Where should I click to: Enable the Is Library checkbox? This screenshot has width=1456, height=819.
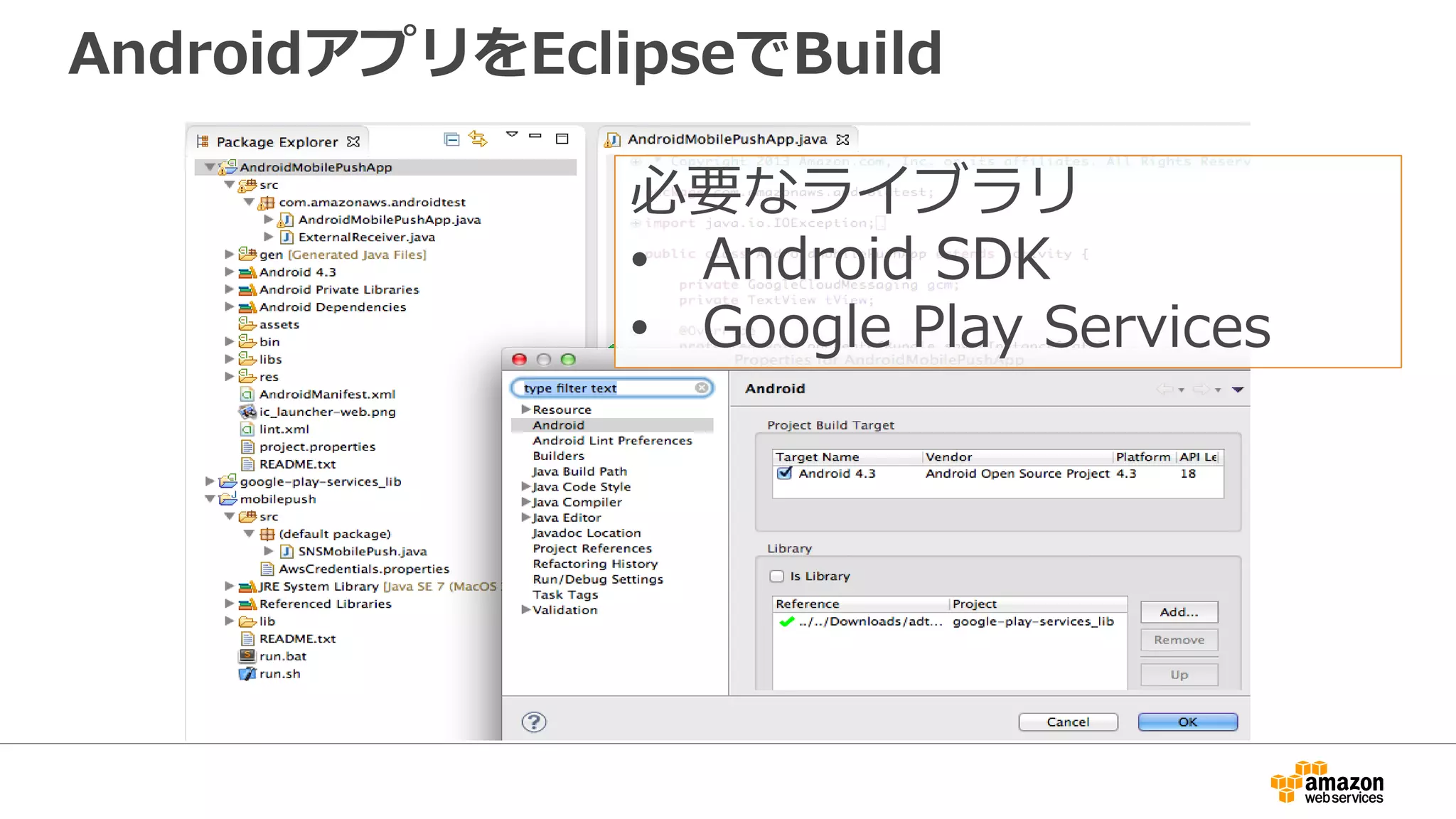click(x=777, y=577)
